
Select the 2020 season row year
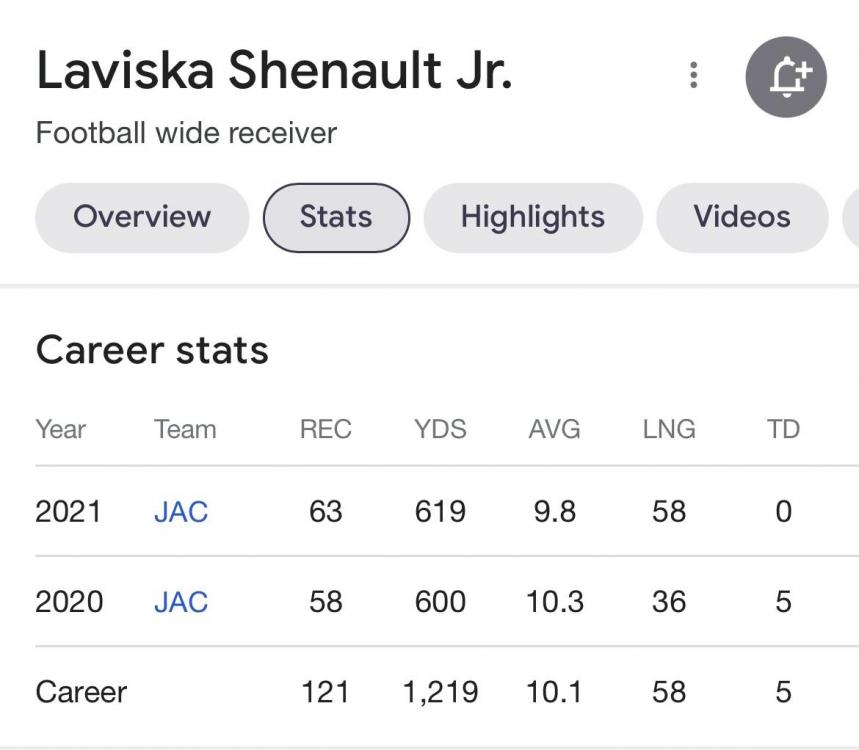tap(68, 602)
